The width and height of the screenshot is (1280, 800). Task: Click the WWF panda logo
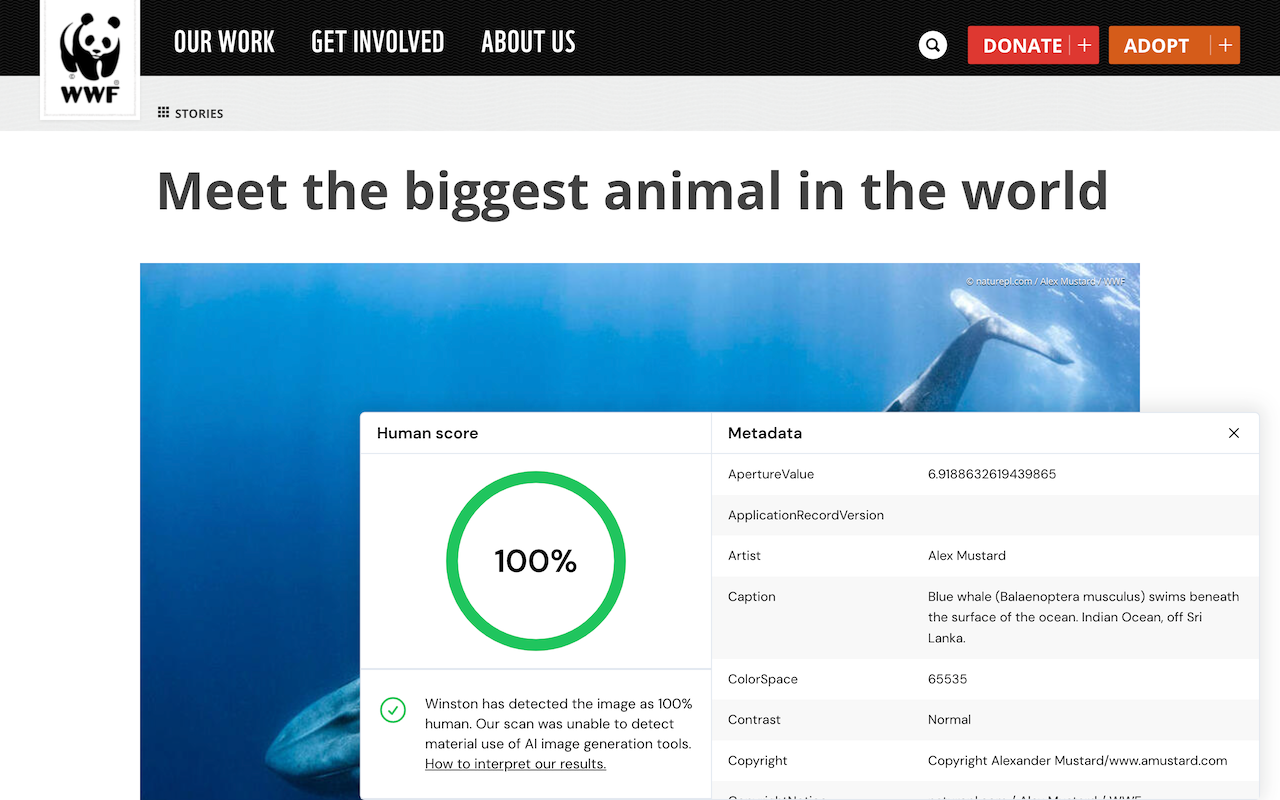click(x=89, y=58)
